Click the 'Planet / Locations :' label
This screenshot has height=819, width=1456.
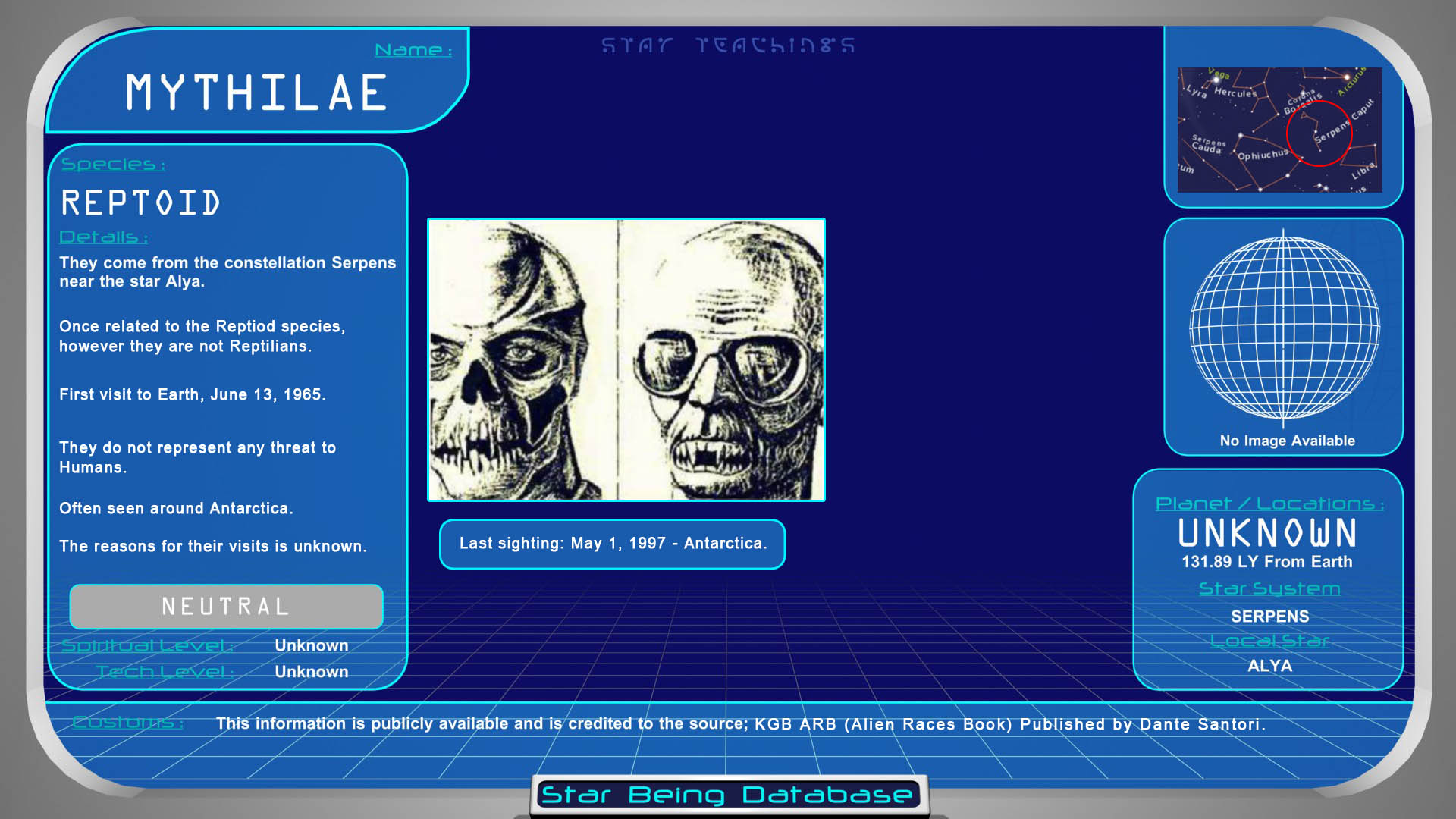1269,504
